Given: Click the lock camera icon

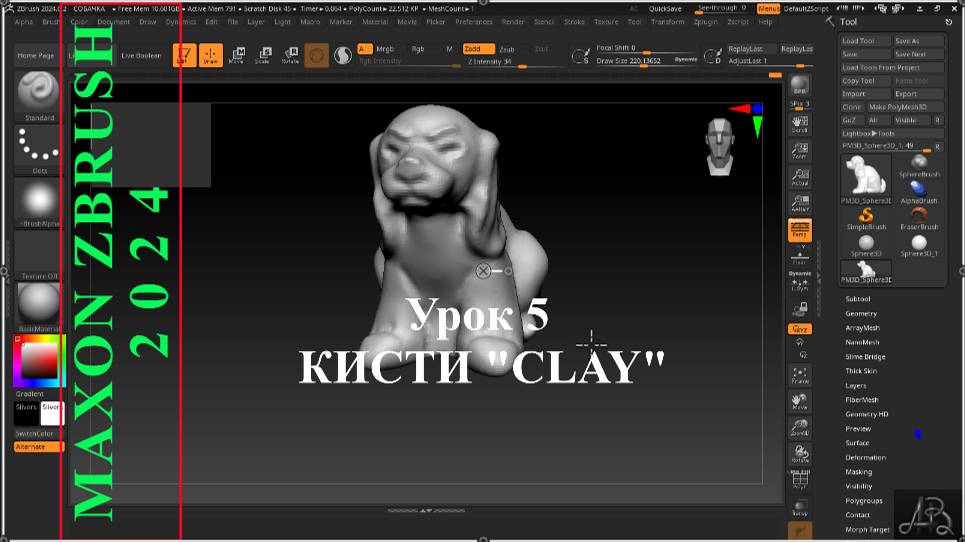Looking at the screenshot, I should click(799, 308).
